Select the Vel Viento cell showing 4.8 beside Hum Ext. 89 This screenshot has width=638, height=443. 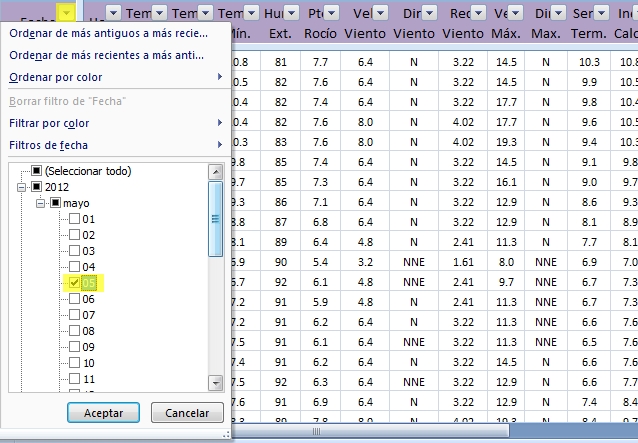[x=365, y=242]
